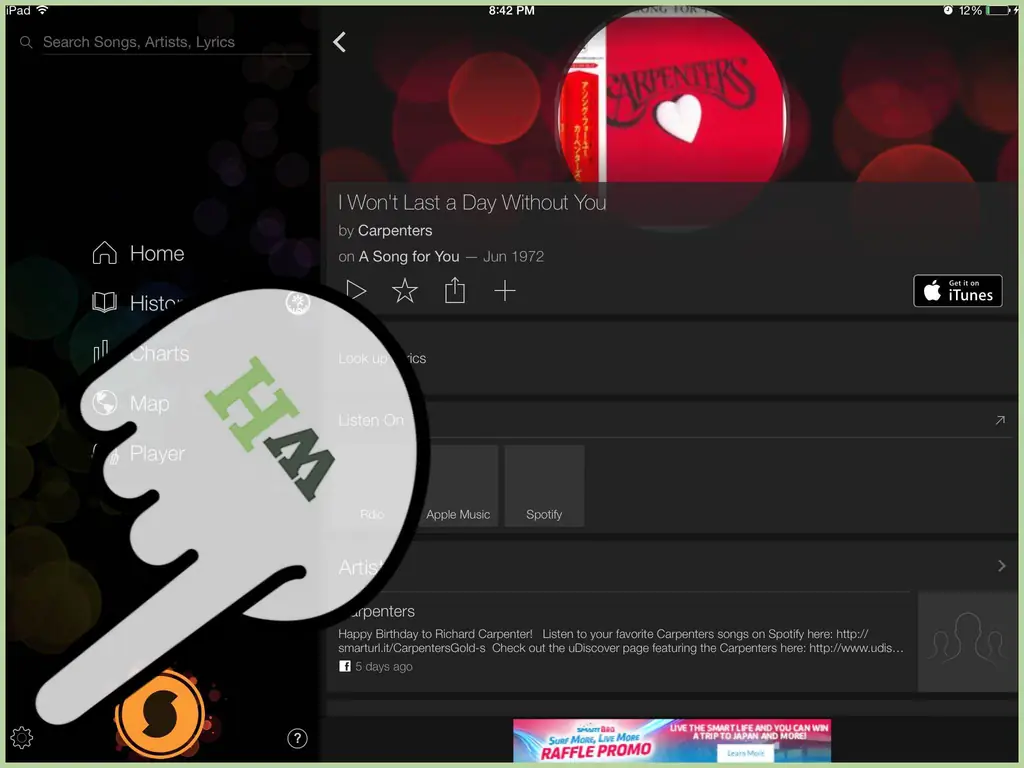1024x768 pixels.
Task: Tap the battery indicator in status bar
Action: (997, 10)
